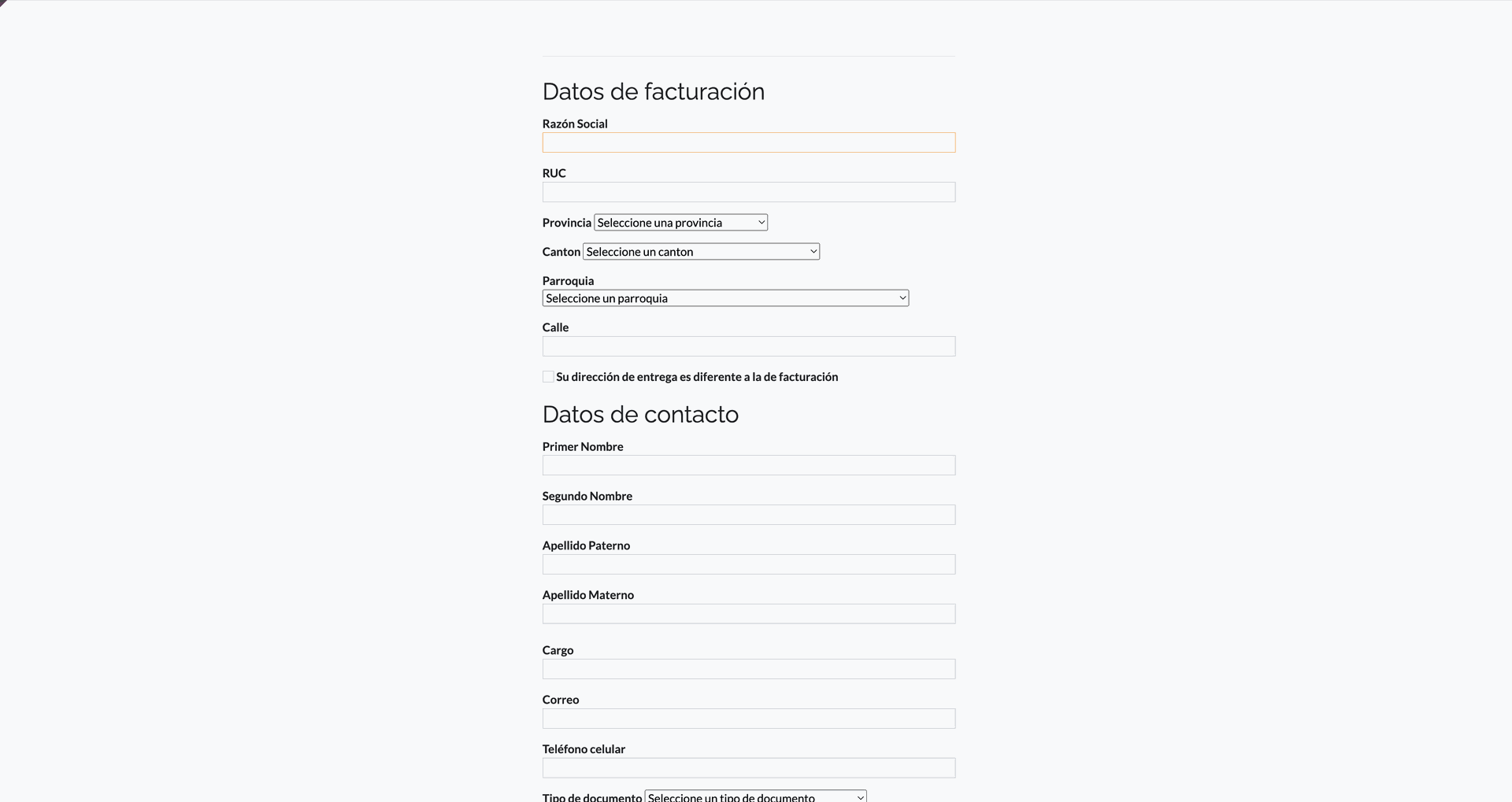Focus the Cargo input field
The height and width of the screenshot is (802, 1512).
748,669
